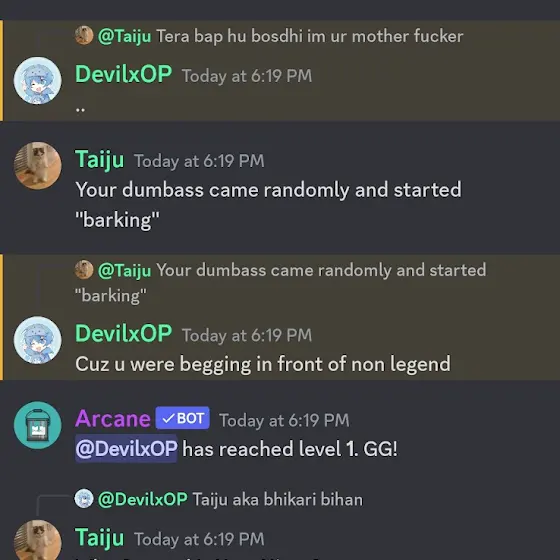Click small Taiju avatar in the barking reply preview
The height and width of the screenshot is (560, 560).
(x=84, y=270)
